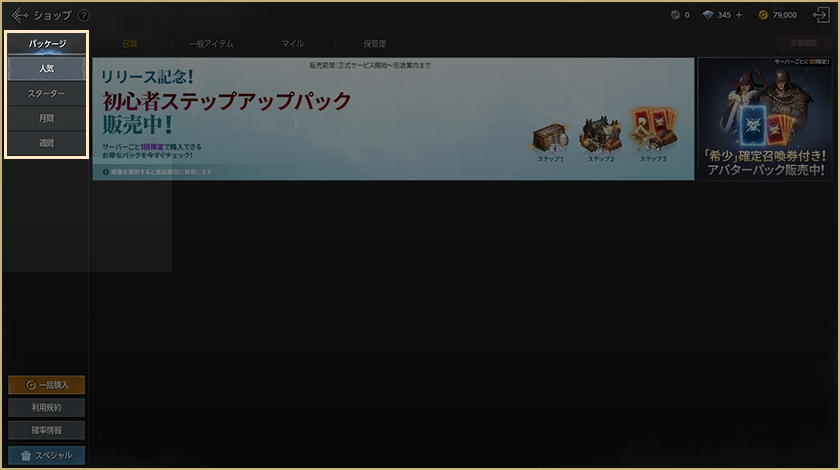Open the 確率情報 probability info button
Screen dimensions: 840x470
pyautogui.click(x=46, y=431)
